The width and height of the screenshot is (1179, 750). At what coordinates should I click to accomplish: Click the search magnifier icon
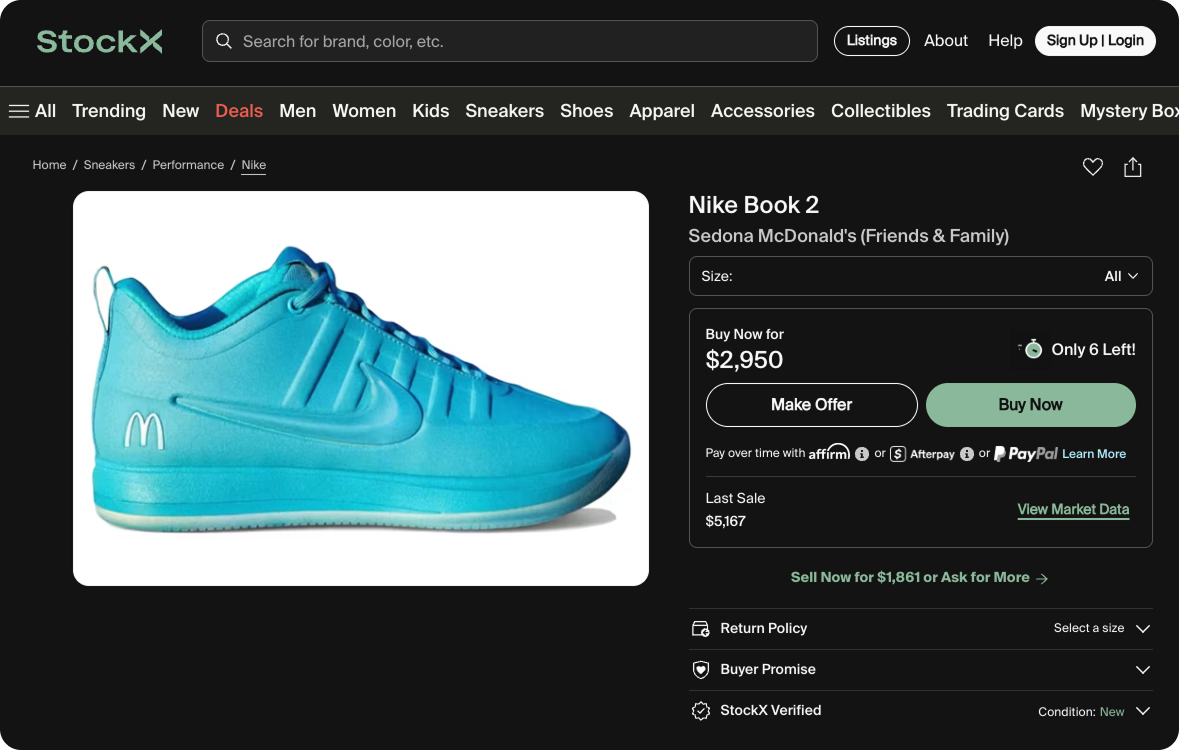pos(223,41)
